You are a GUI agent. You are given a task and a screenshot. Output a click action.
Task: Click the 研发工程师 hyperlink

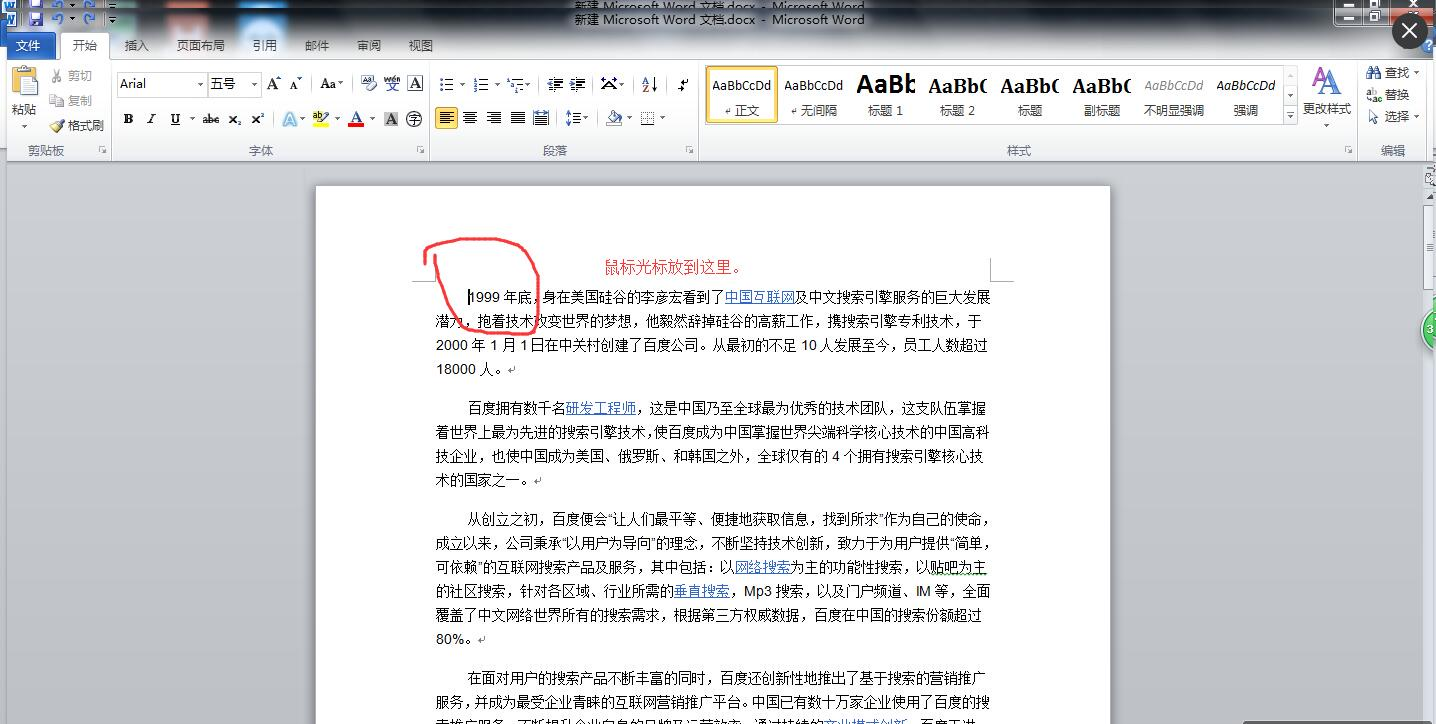(x=601, y=408)
